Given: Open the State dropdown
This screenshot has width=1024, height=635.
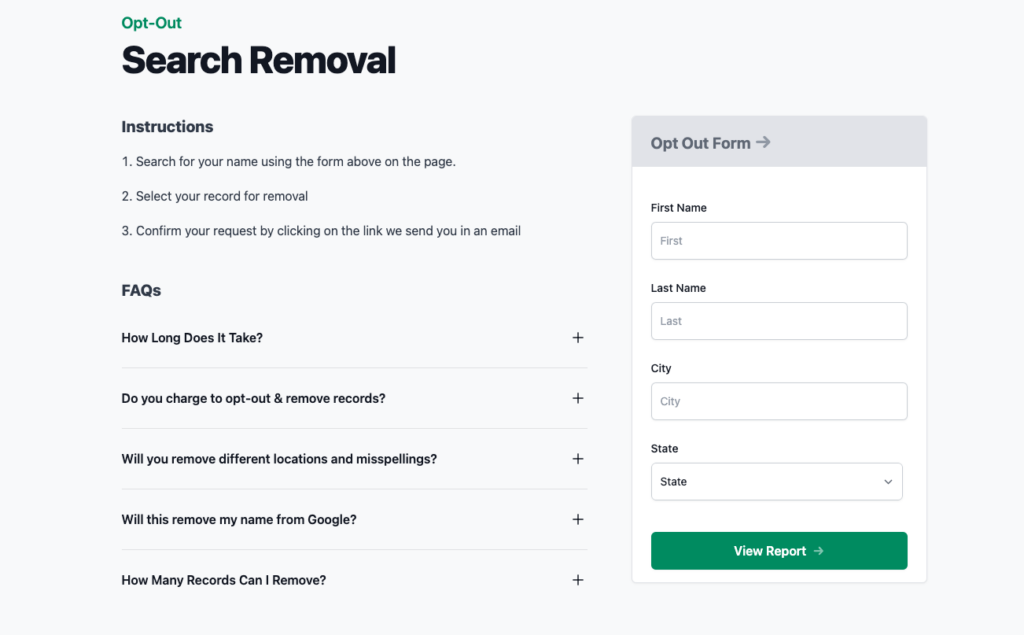Looking at the screenshot, I should pos(777,481).
